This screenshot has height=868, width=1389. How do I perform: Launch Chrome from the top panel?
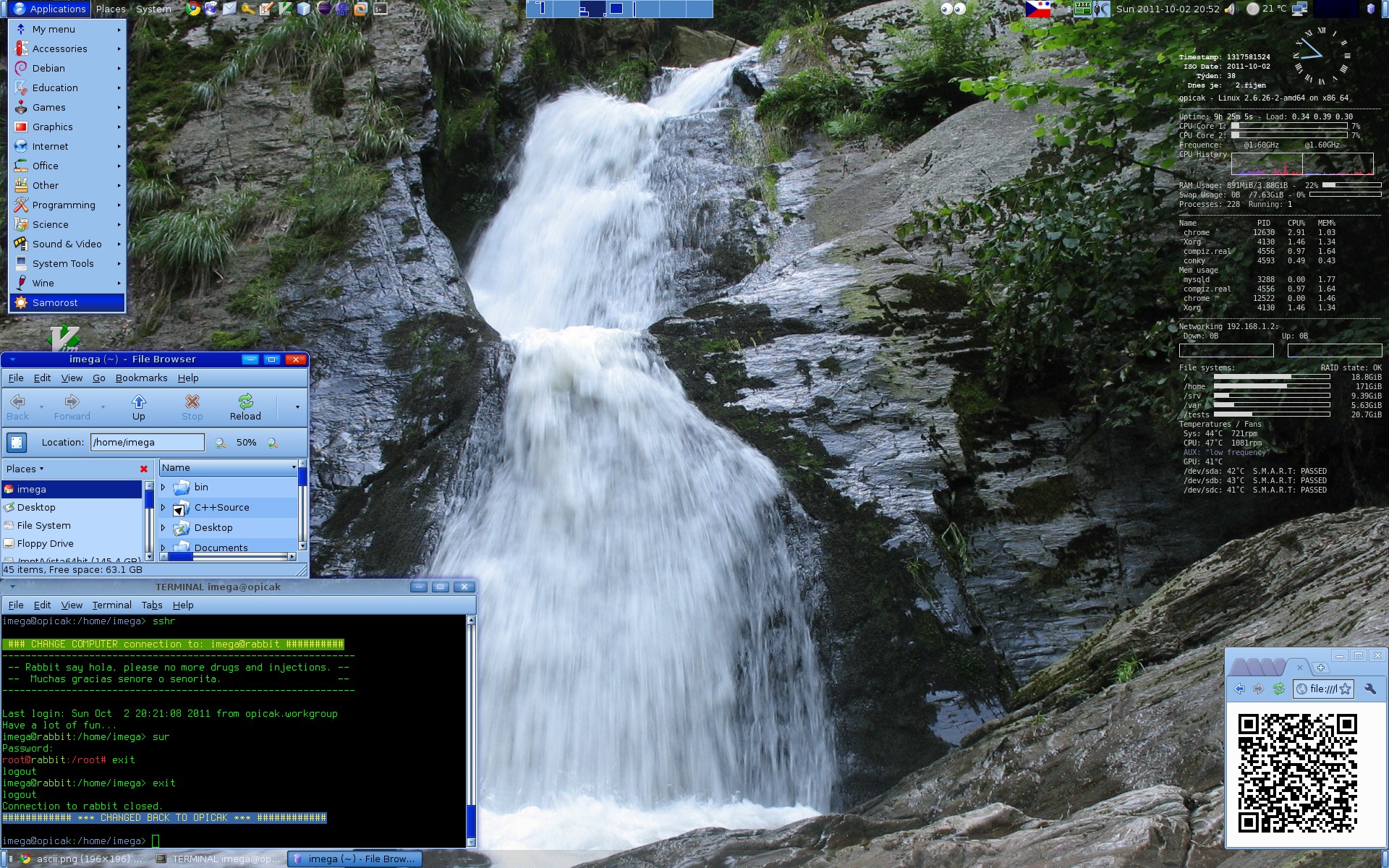192,9
